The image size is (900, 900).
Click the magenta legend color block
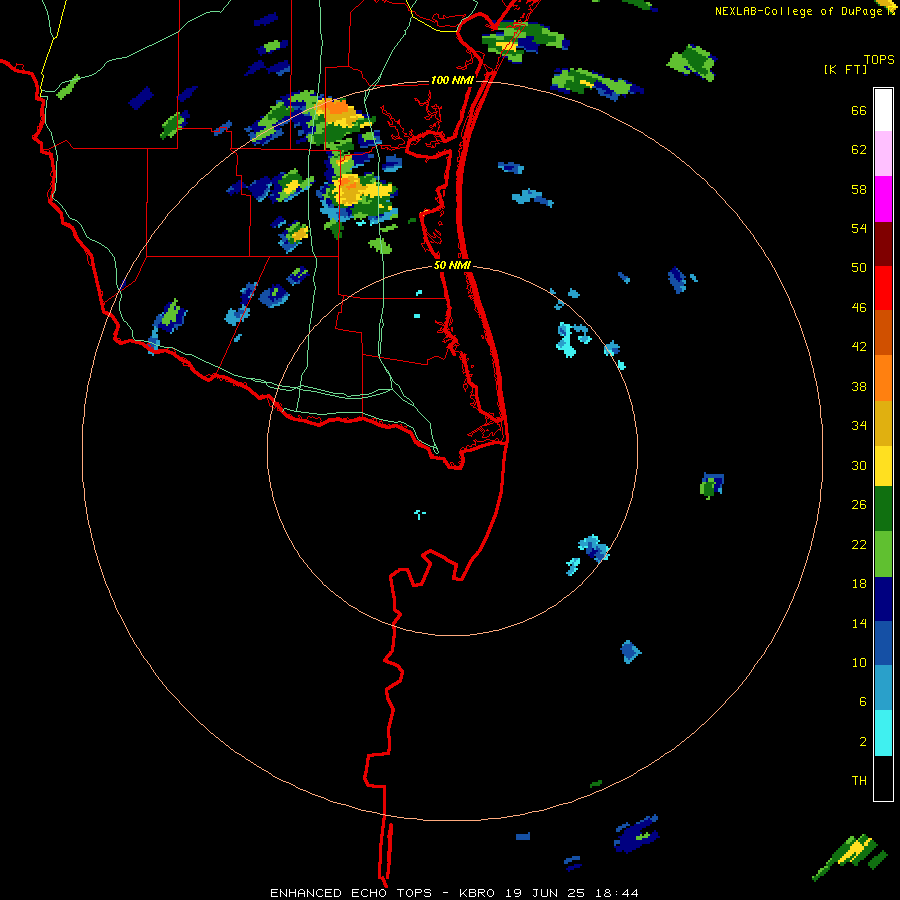tap(883, 199)
